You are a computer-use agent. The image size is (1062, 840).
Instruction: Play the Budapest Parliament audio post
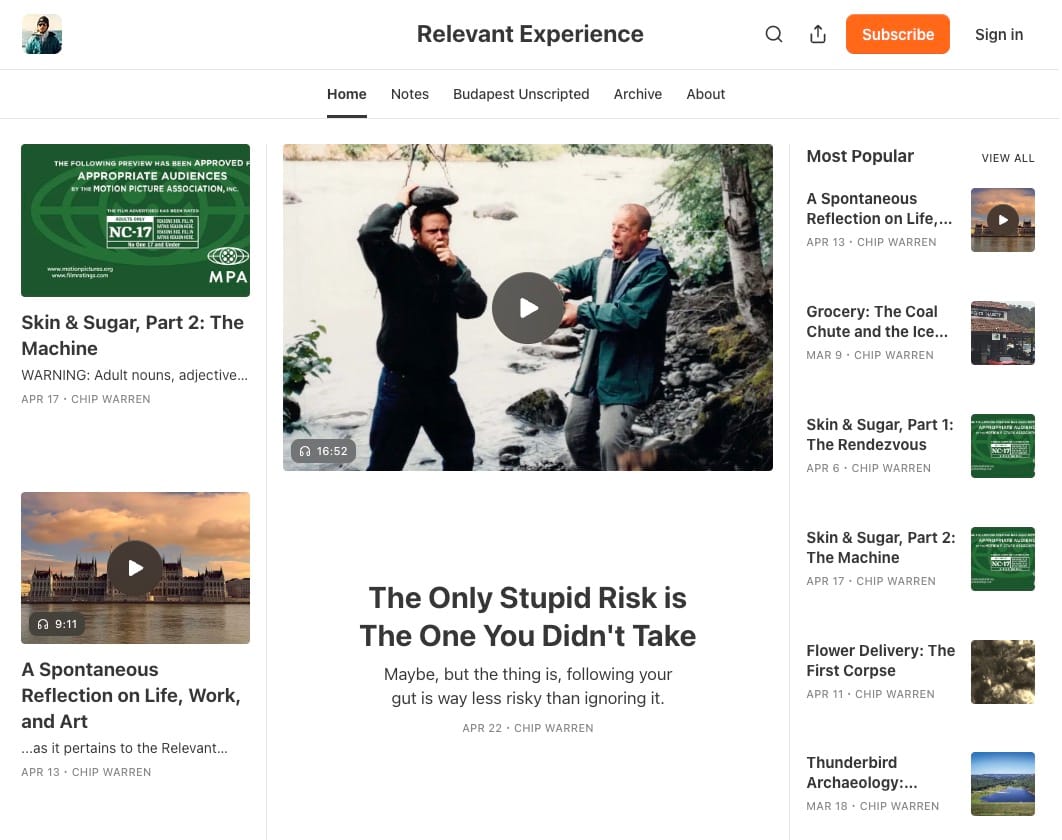135,568
